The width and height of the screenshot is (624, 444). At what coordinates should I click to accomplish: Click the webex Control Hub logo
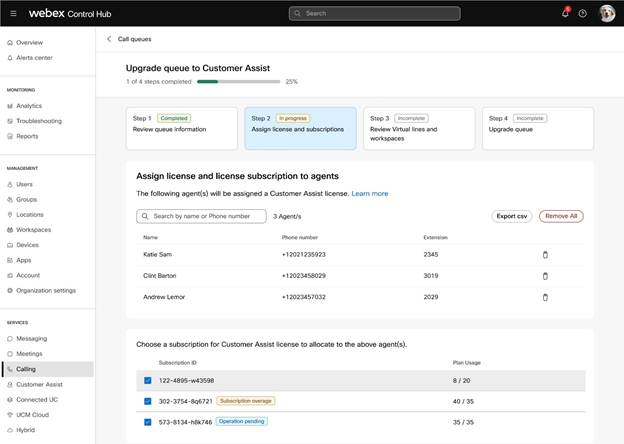70,14
